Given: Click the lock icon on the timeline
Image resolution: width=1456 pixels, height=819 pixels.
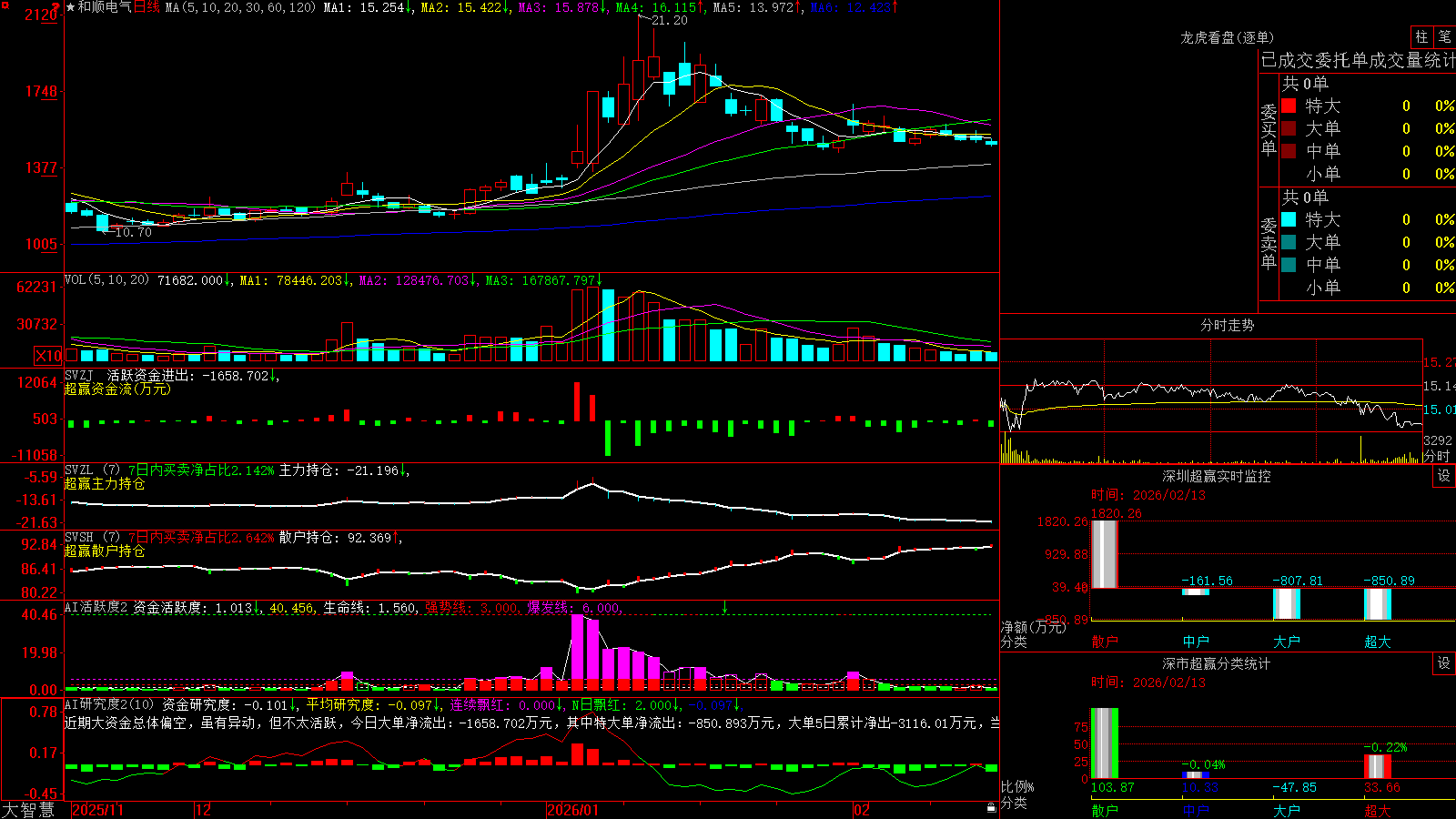Looking at the screenshot, I should click(x=991, y=808).
